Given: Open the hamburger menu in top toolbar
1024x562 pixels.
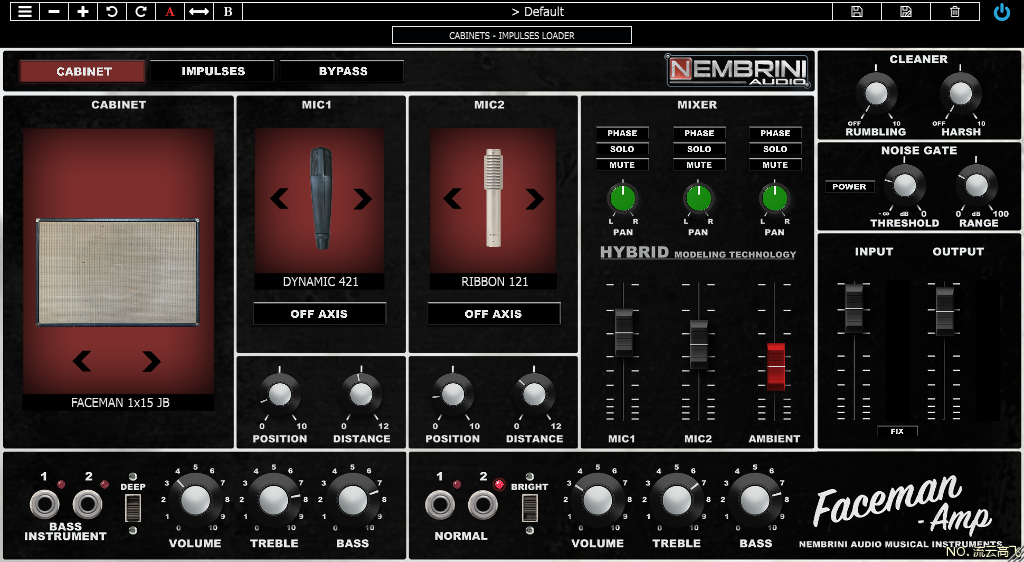Looking at the screenshot, I should [25, 11].
